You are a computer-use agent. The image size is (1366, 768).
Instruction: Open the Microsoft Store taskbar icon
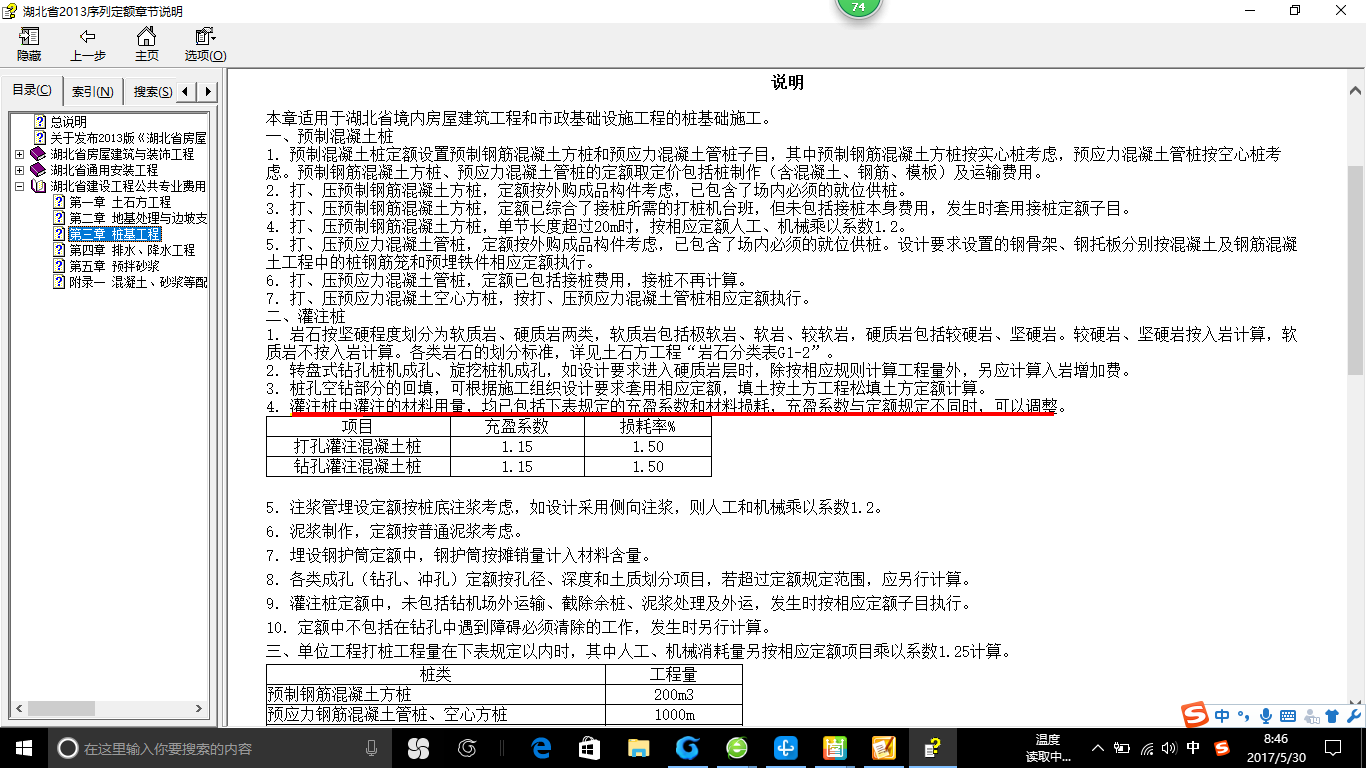point(589,747)
